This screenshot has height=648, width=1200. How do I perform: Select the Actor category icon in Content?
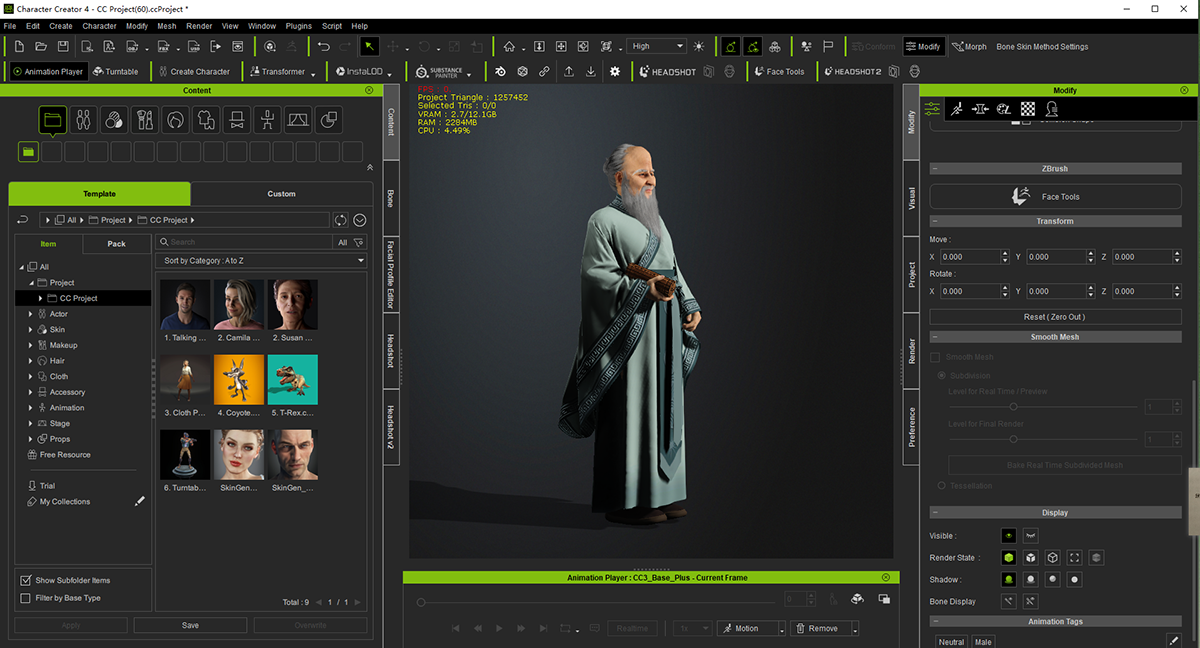pos(84,121)
